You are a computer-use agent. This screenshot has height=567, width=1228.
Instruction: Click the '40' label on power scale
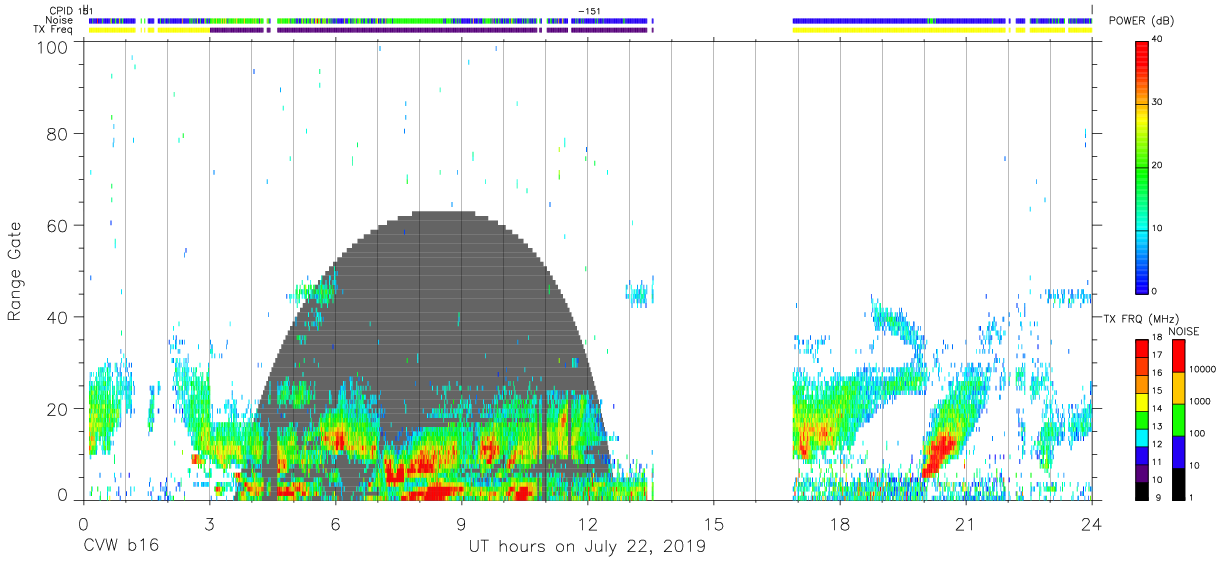click(1157, 40)
